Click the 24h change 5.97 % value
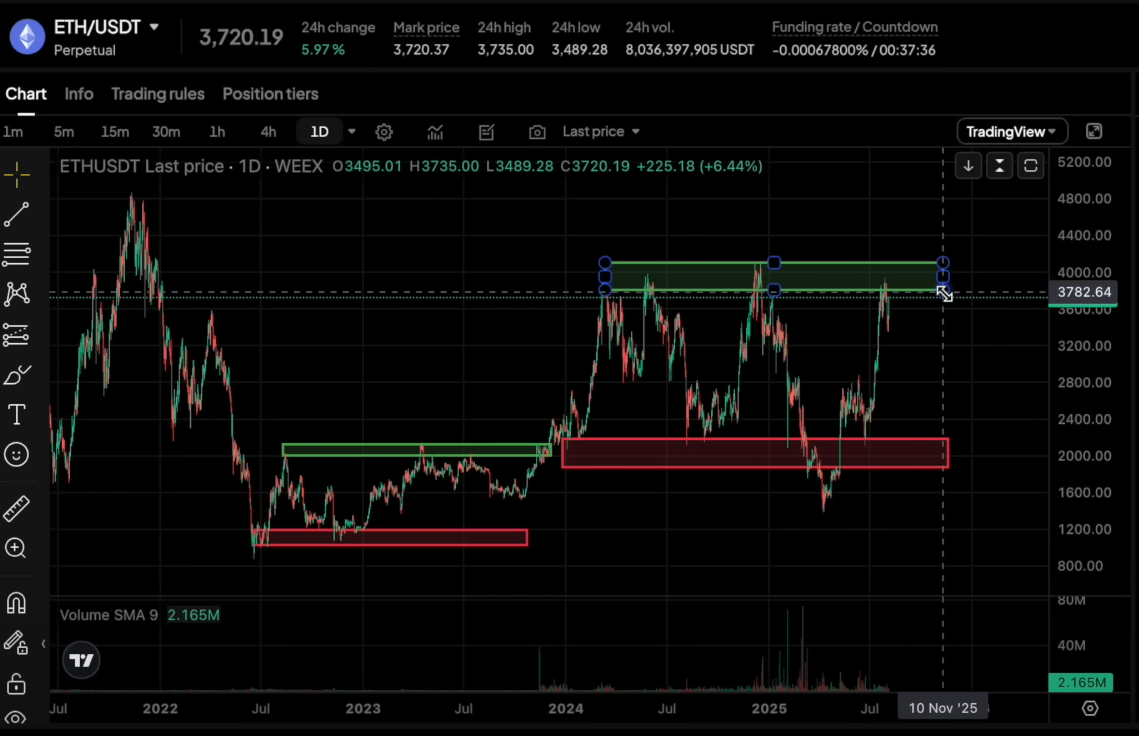Screen dimensions: 1139x736 [x=323, y=50]
